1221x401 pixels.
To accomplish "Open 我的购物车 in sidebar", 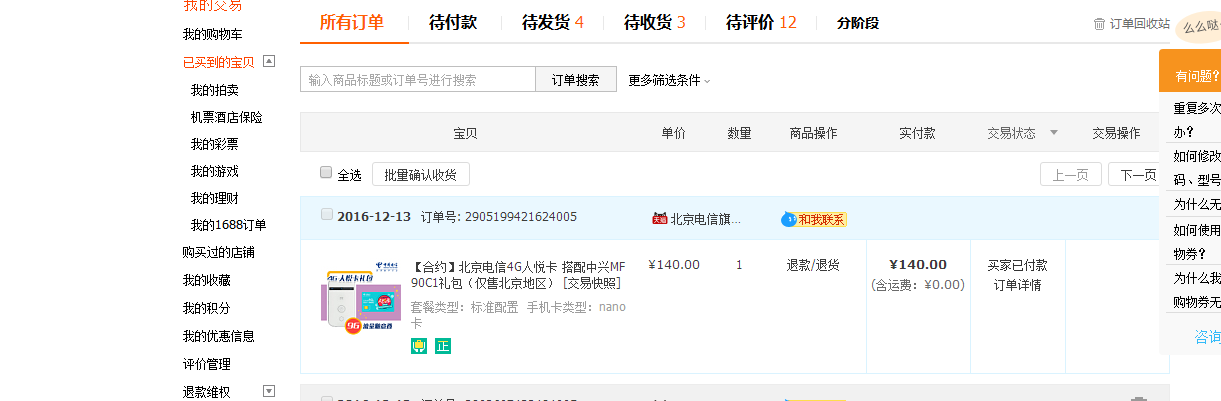I will point(213,34).
